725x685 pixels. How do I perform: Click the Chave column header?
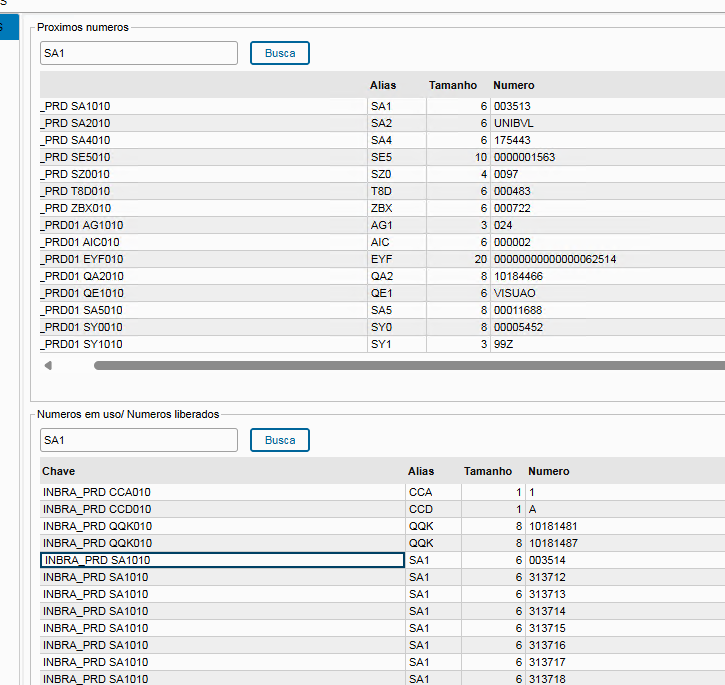58,471
